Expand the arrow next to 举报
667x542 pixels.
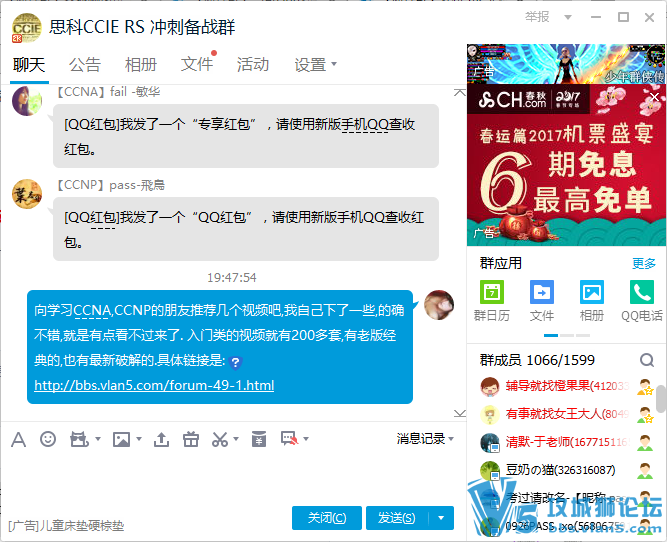[567, 17]
